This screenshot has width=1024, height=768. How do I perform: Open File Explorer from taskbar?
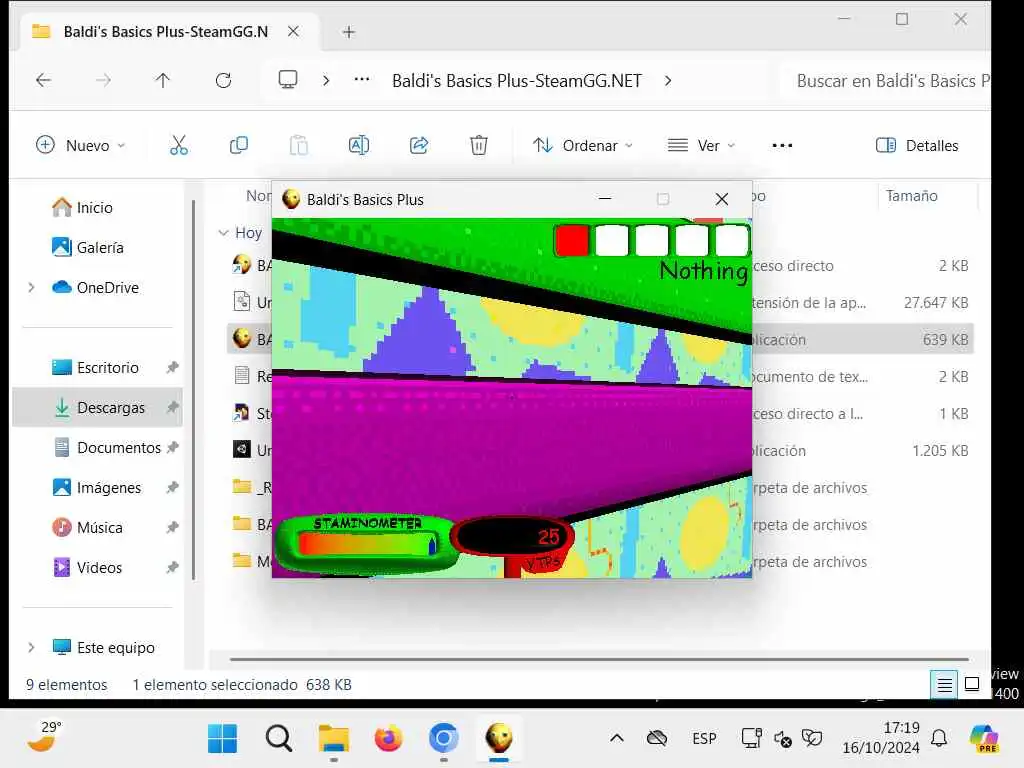[x=334, y=739]
